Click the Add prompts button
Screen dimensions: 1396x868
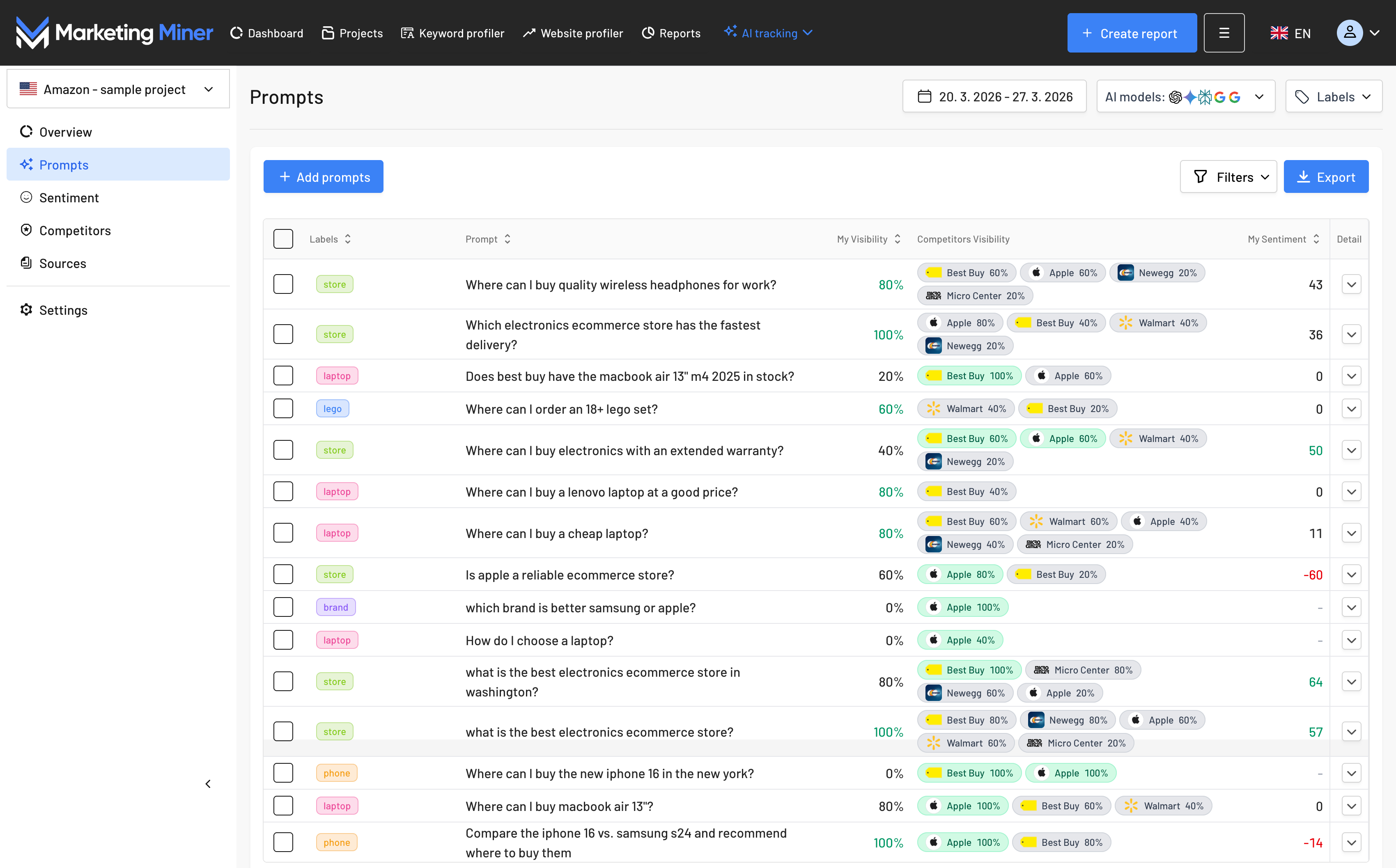click(x=323, y=177)
